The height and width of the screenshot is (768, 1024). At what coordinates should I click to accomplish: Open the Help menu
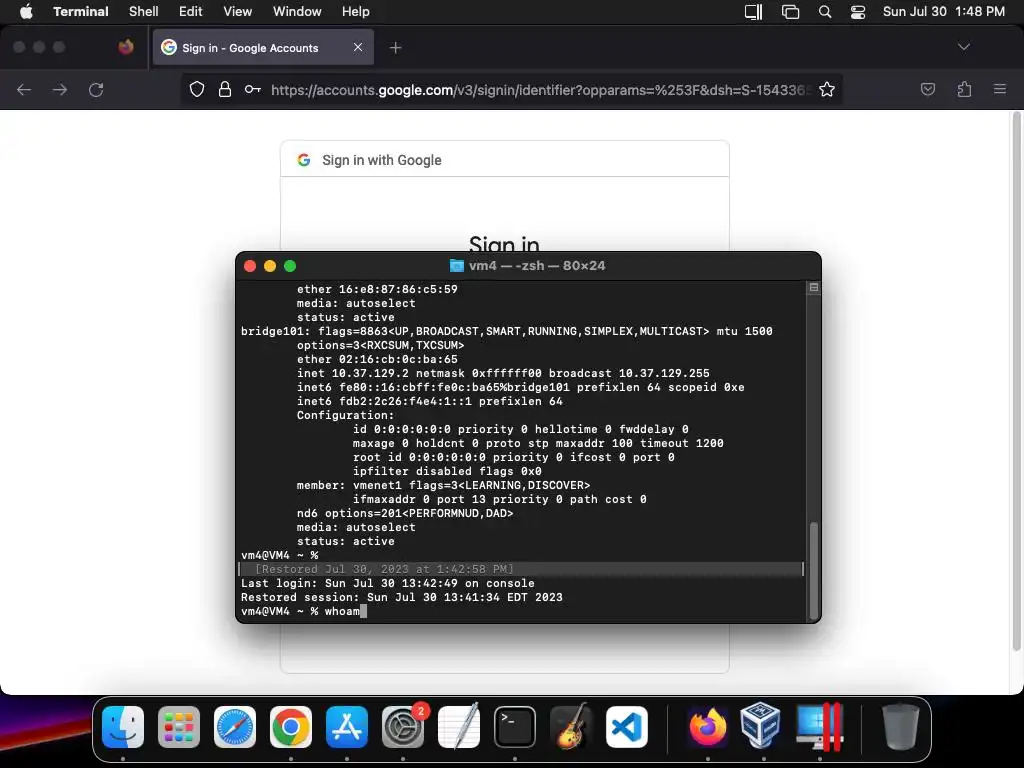[x=356, y=12]
